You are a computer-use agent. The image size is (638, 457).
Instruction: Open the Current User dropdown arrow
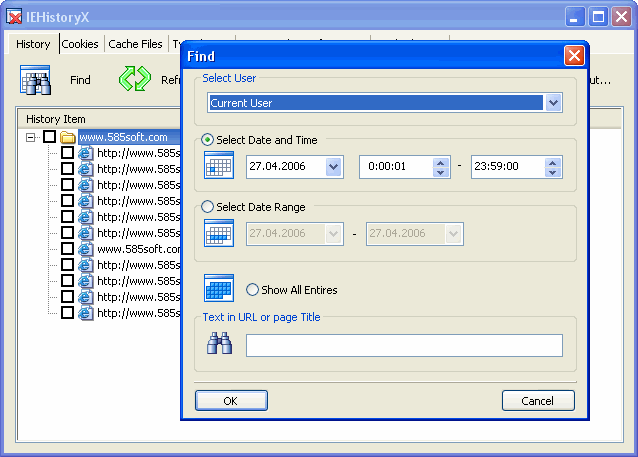click(553, 103)
